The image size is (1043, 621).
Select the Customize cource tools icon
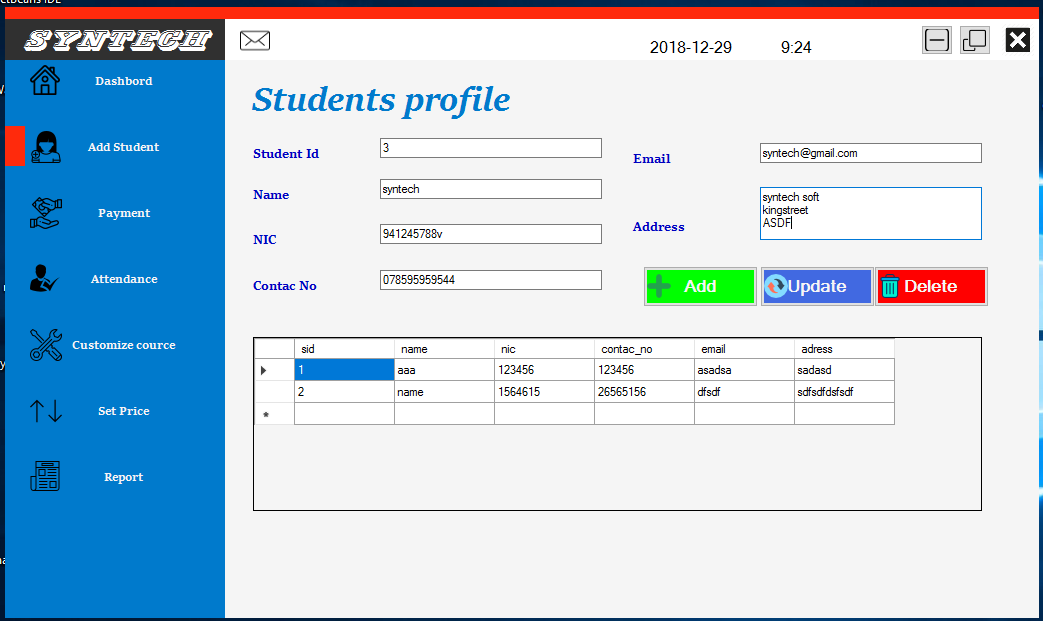[x=46, y=344]
